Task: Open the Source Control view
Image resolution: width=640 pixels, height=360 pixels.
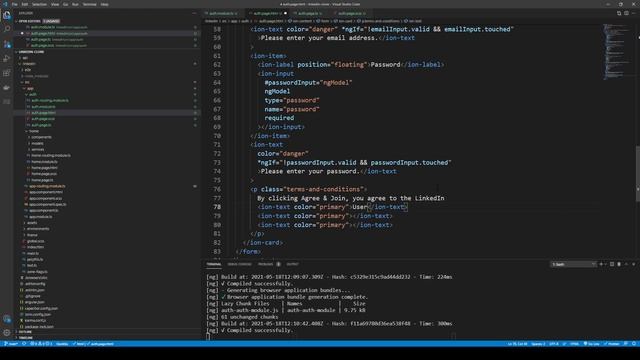Action: tap(7, 44)
